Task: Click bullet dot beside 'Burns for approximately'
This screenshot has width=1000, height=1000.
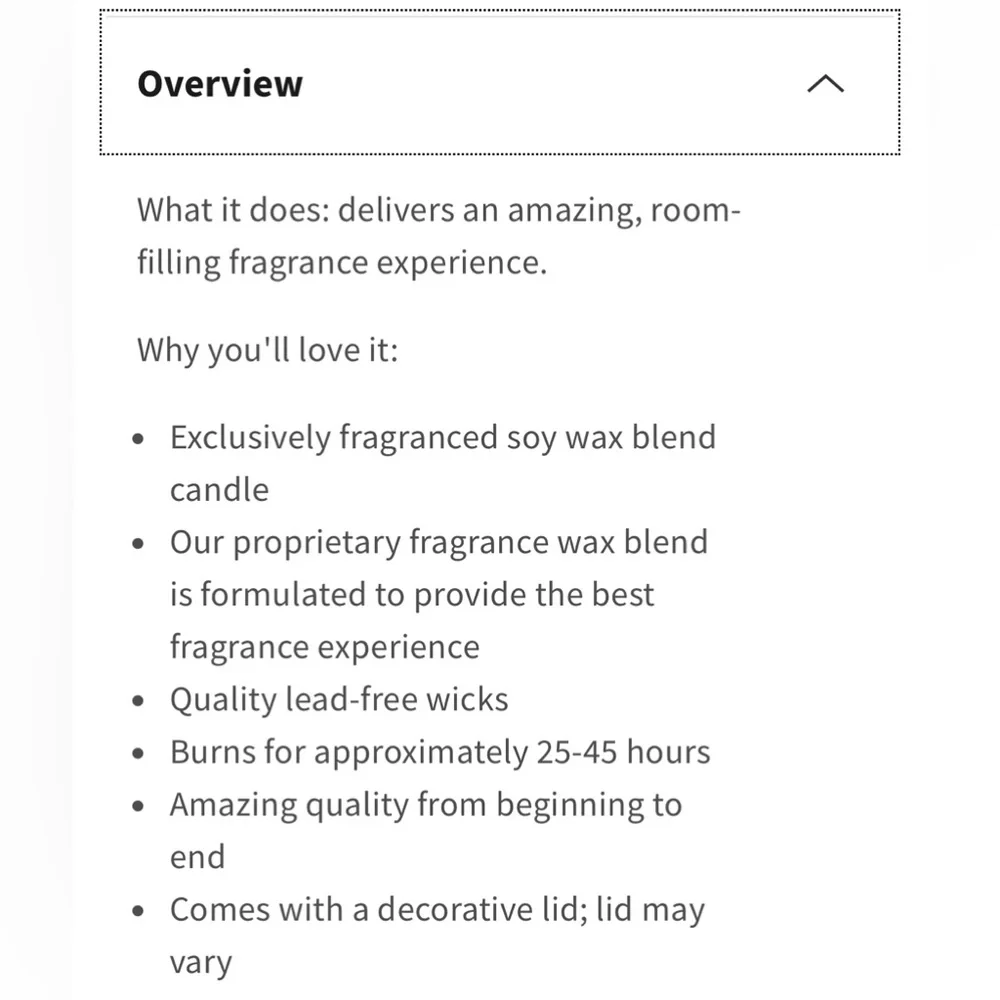Action: point(138,753)
